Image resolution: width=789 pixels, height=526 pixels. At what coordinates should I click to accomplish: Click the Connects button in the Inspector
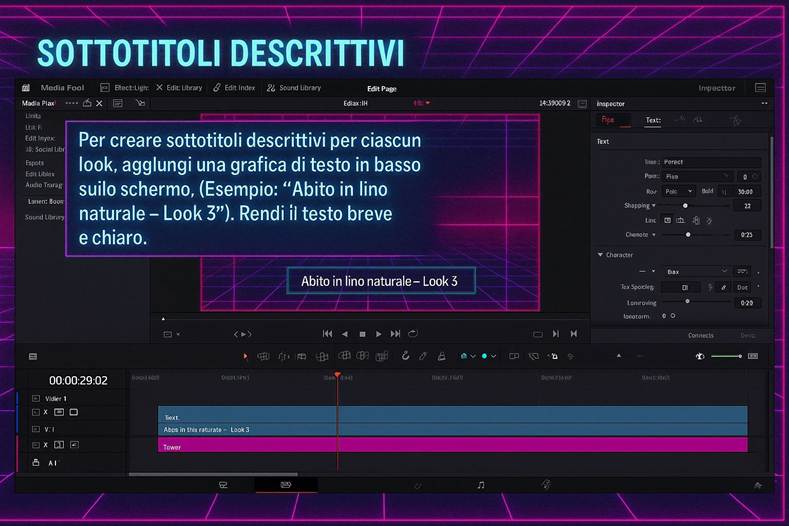click(700, 335)
